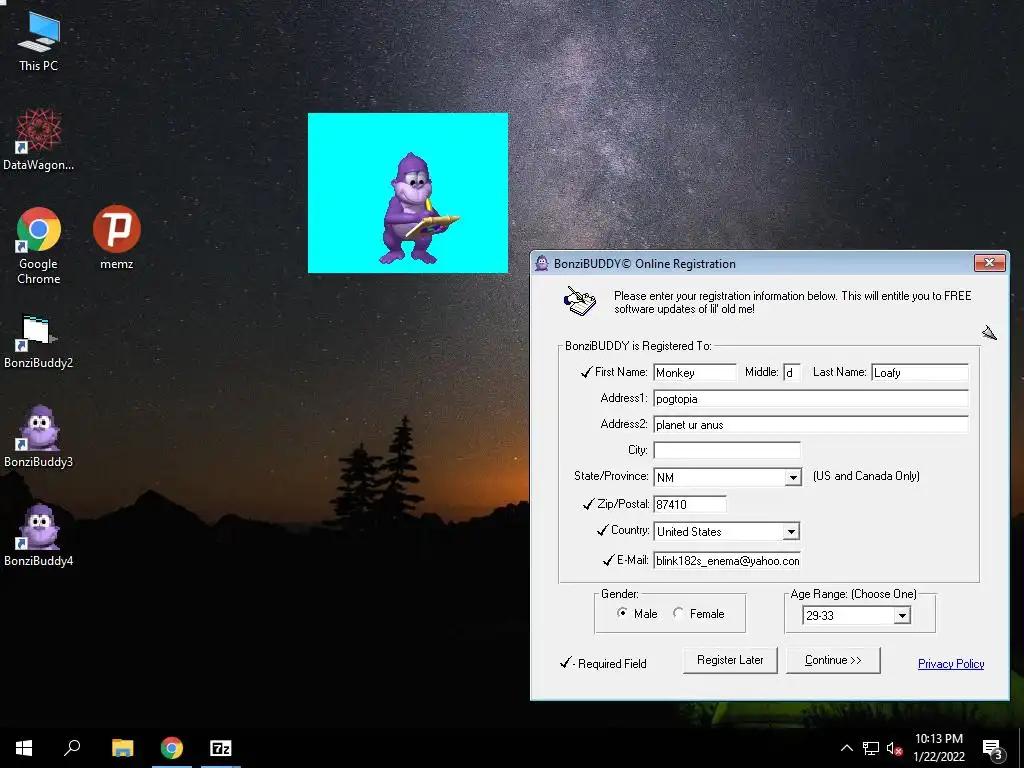1024x768 pixels.
Task: Focus the Last Name field
Action: coord(920,372)
